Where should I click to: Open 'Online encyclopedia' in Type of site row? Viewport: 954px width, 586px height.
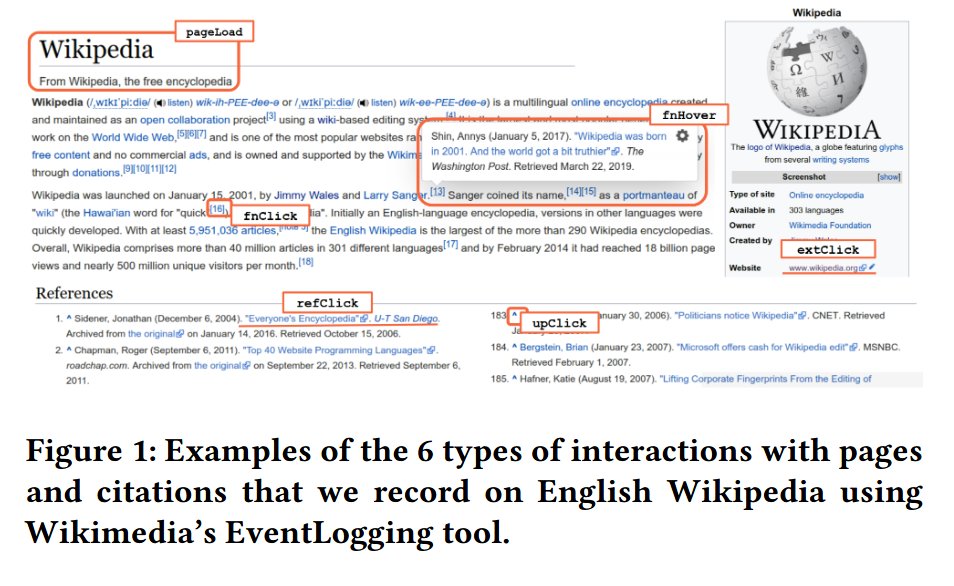click(826, 195)
